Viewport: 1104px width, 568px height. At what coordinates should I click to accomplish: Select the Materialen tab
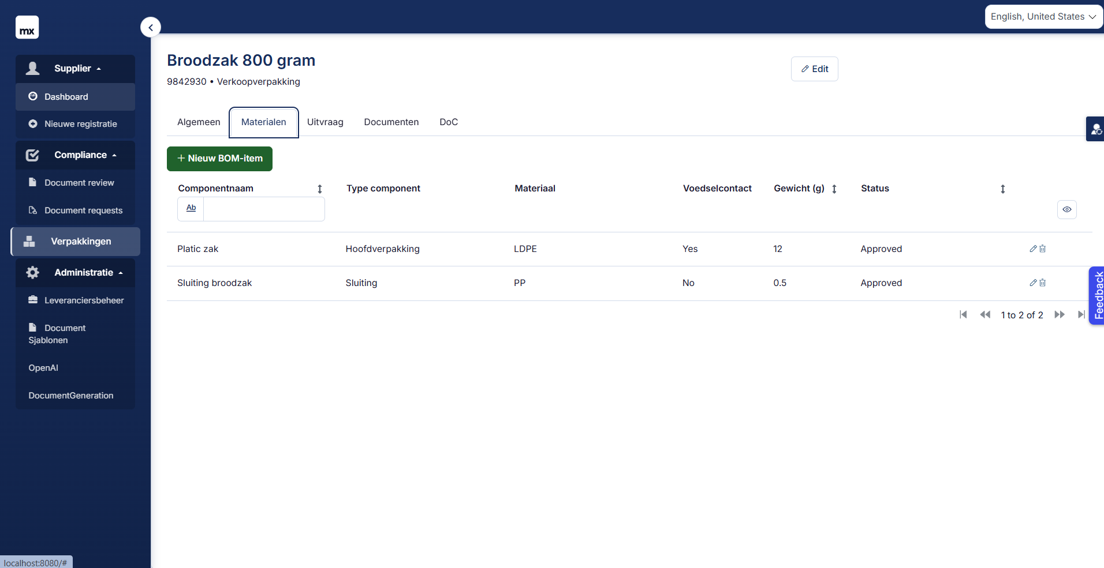click(264, 122)
